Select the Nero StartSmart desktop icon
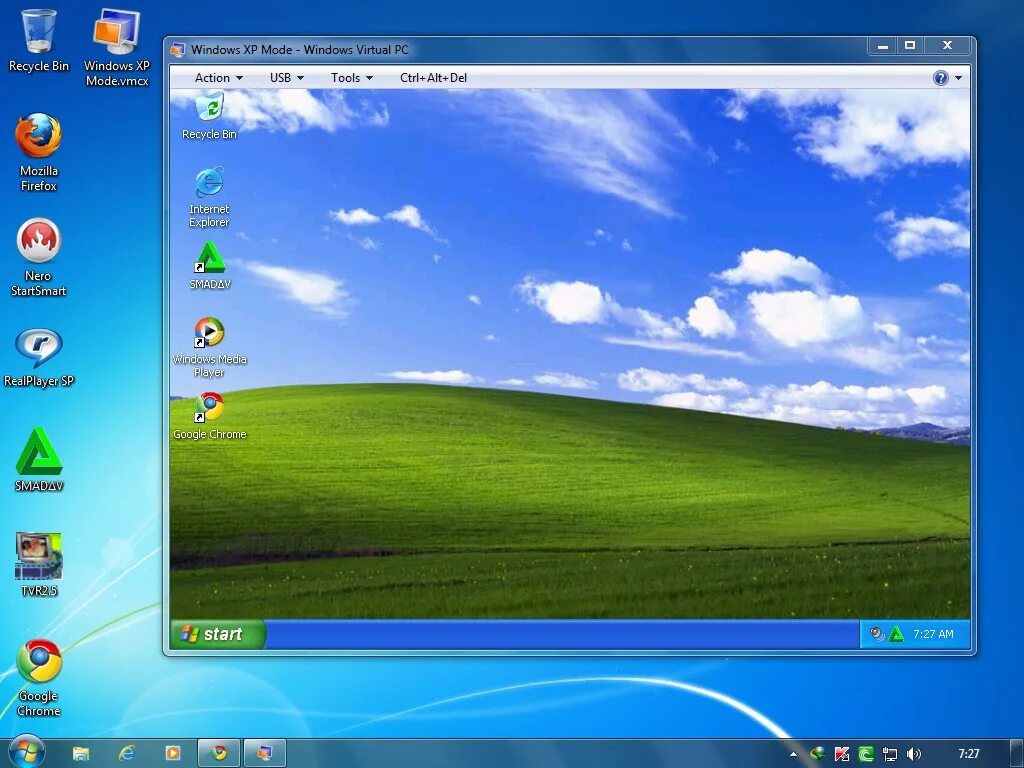Viewport: 1024px width, 768px height. pos(39,258)
